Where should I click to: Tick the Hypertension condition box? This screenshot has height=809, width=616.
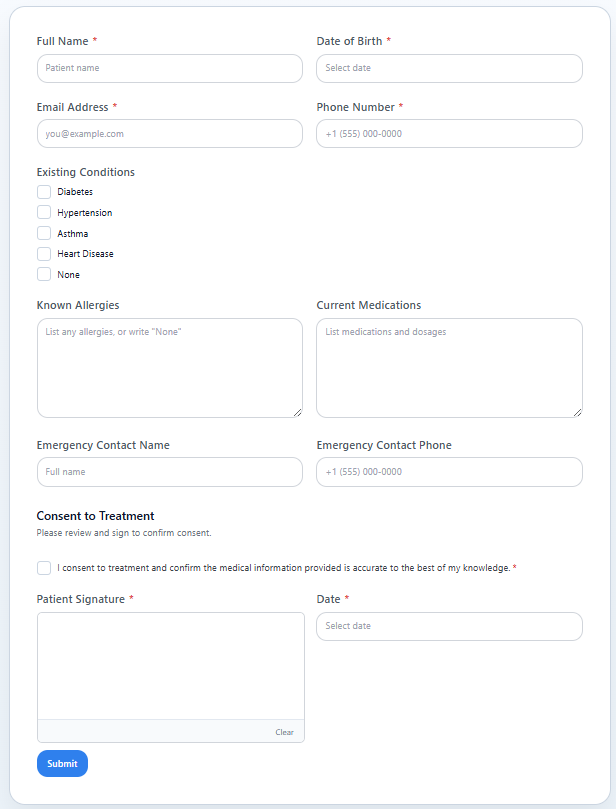[x=44, y=213]
